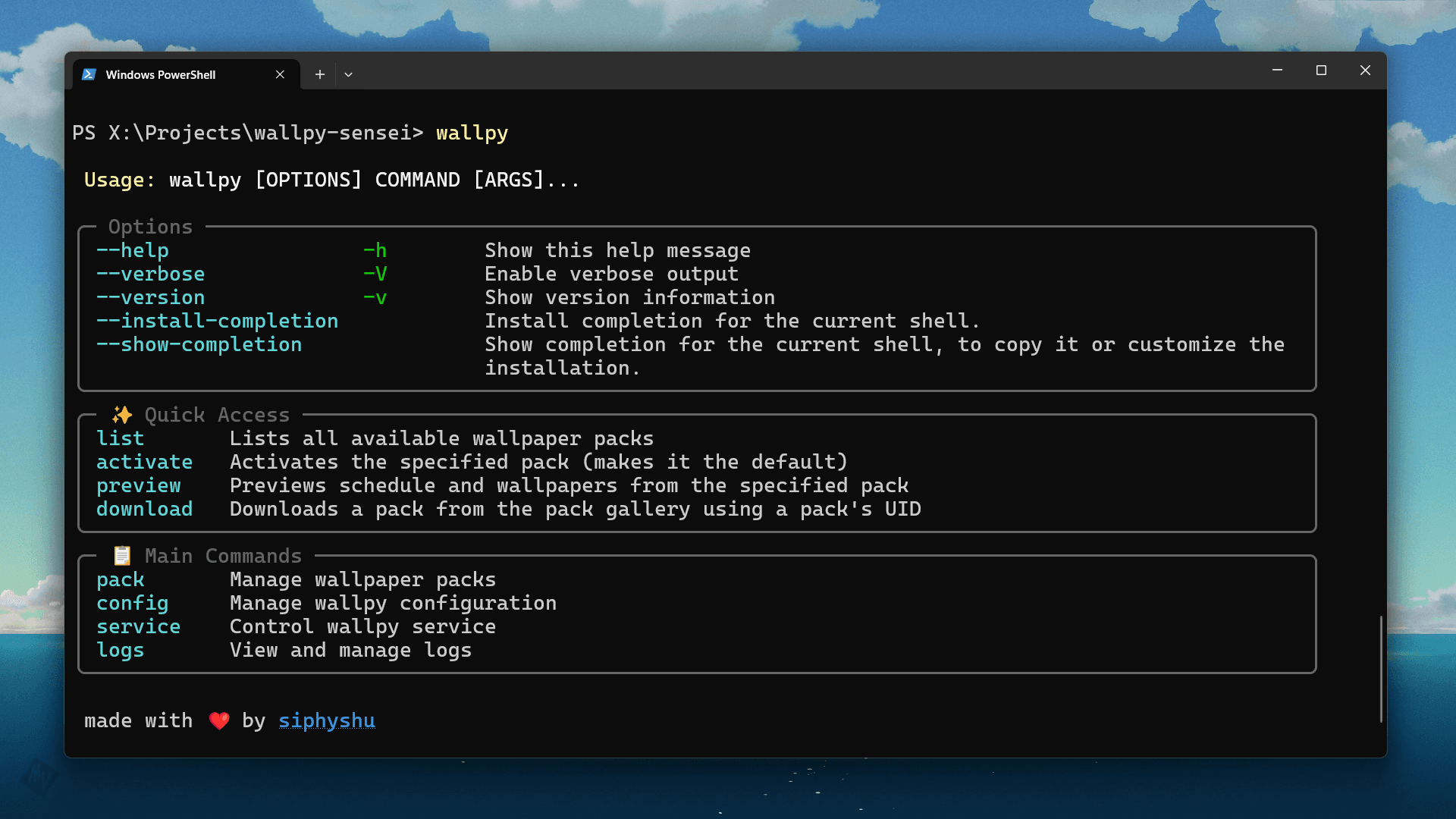Close the Windows PowerShell tab
The width and height of the screenshot is (1456, 819).
pos(280,74)
